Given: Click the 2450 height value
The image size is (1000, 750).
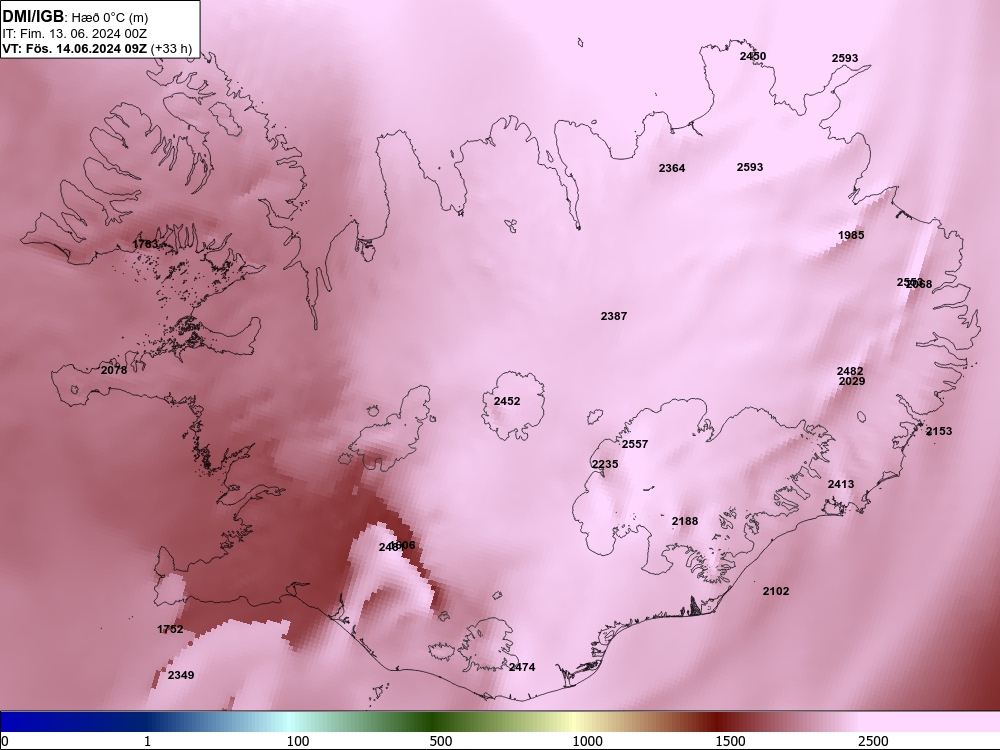Looking at the screenshot, I should pos(753,56).
